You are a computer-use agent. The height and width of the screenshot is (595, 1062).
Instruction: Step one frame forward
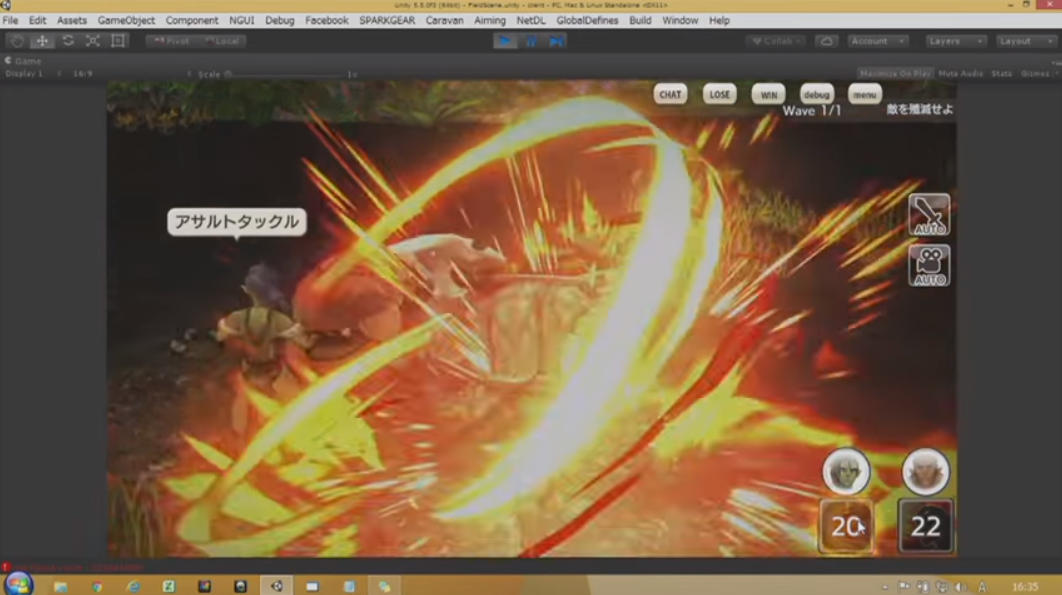coord(556,41)
